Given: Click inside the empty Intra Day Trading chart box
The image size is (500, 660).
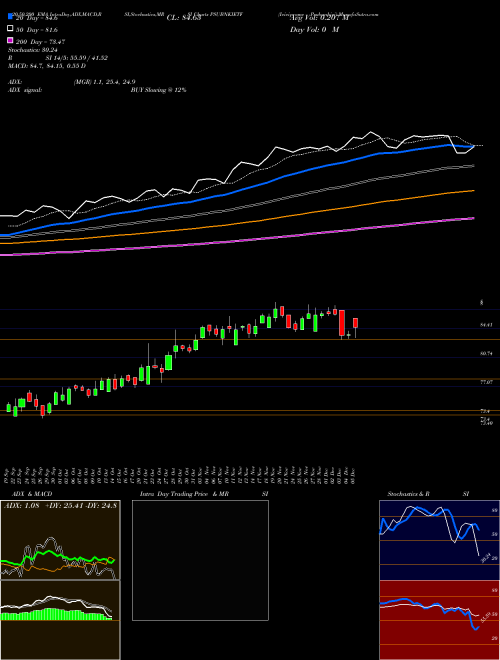Looking at the screenshot, I should click(200, 560).
